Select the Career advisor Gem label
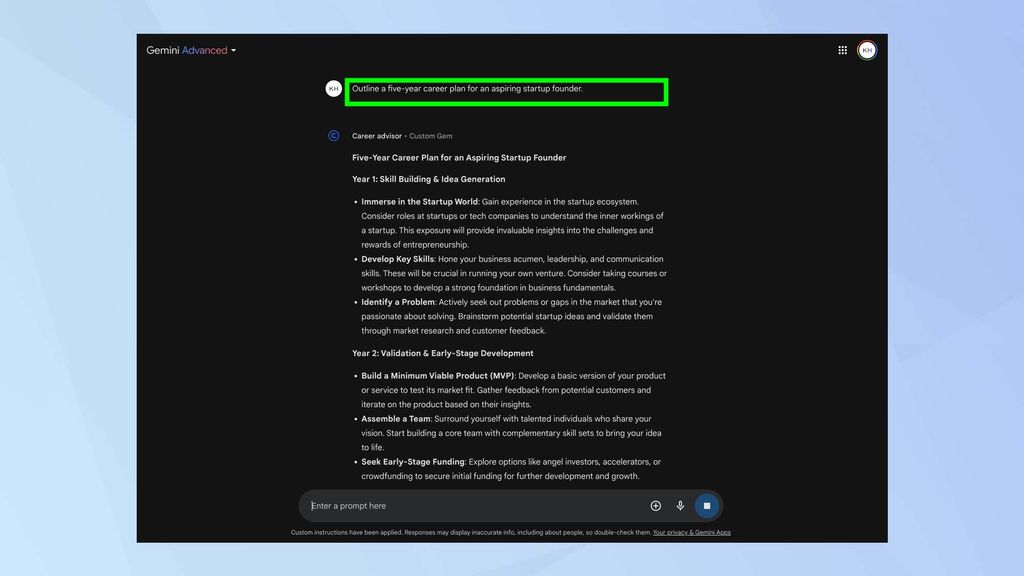The height and width of the screenshot is (576, 1024). coord(377,135)
